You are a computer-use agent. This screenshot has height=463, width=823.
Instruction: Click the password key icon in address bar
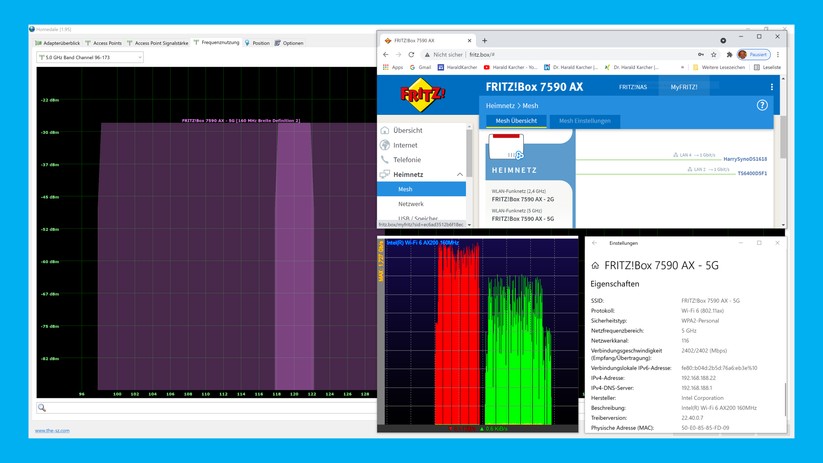coord(701,55)
